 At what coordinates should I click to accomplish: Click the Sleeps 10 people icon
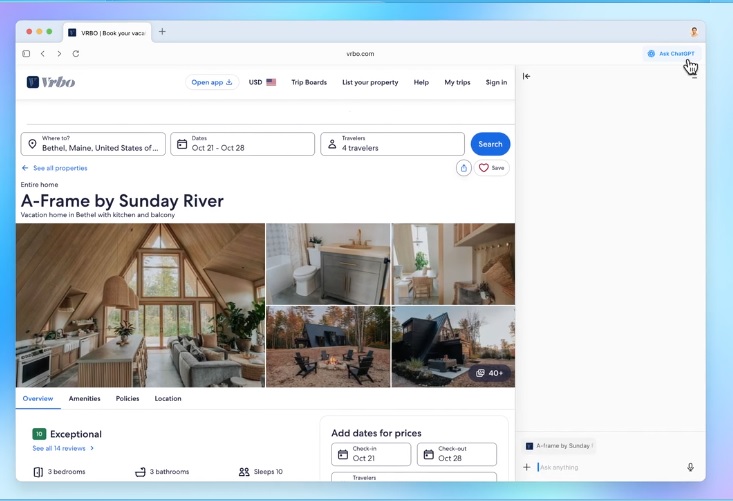click(x=244, y=472)
